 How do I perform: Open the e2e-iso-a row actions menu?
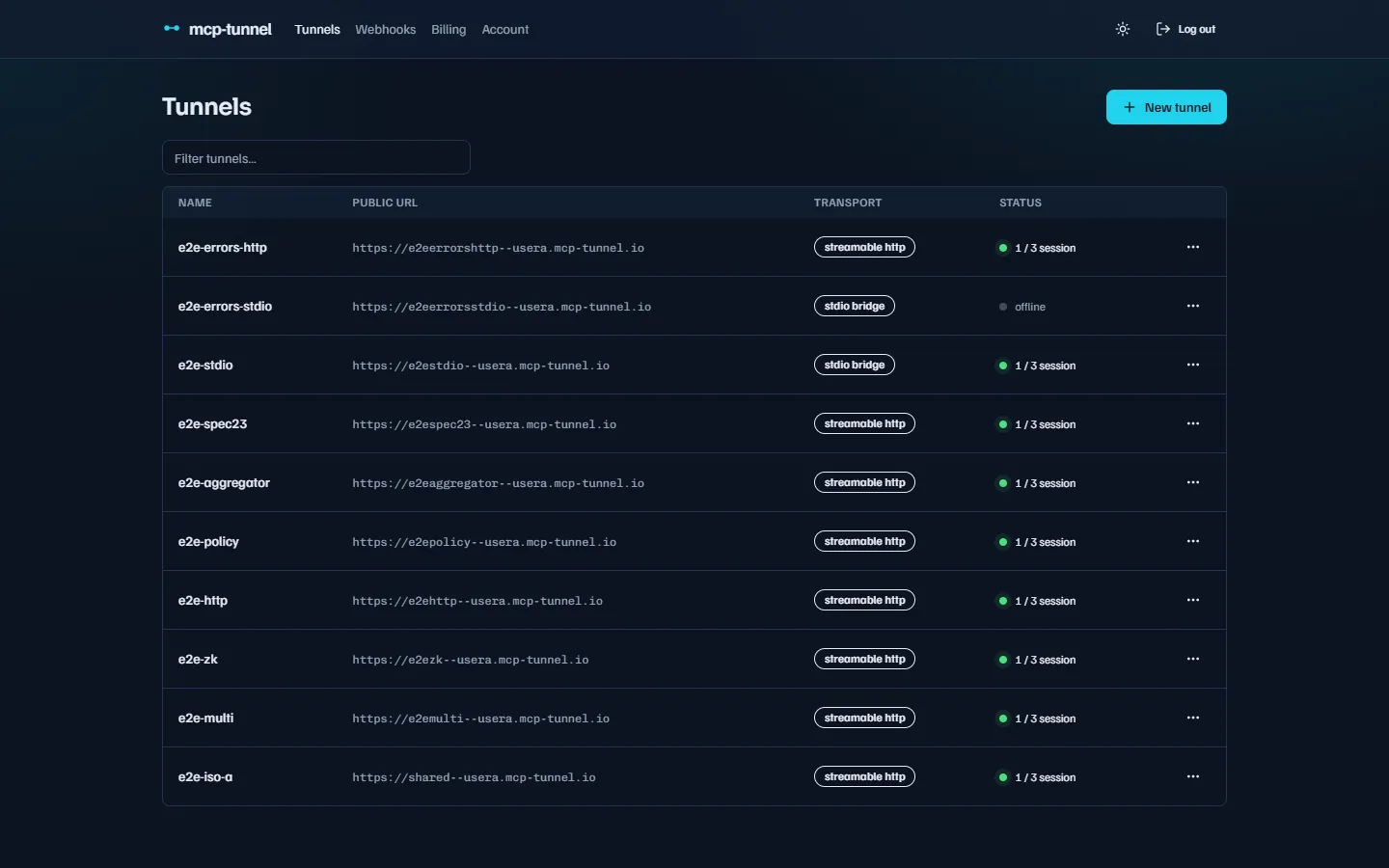coord(1193,776)
